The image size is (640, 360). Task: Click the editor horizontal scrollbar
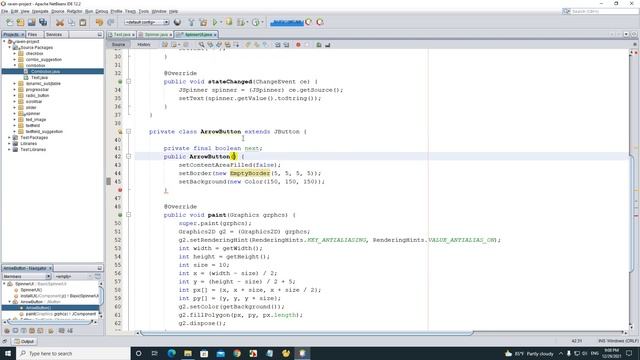coord(306,333)
